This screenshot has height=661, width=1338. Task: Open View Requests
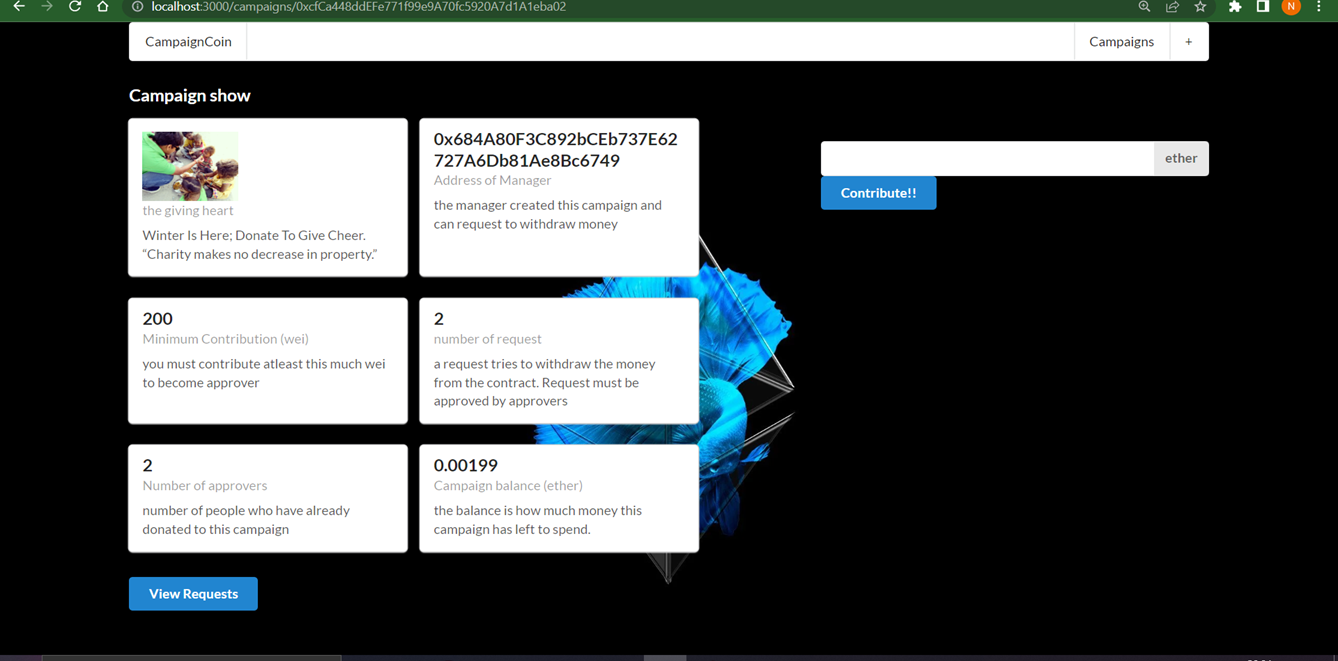[192, 593]
